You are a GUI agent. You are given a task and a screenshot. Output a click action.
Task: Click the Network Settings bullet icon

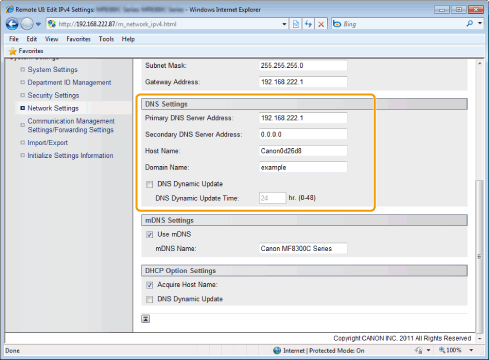pyautogui.click(x=22, y=108)
